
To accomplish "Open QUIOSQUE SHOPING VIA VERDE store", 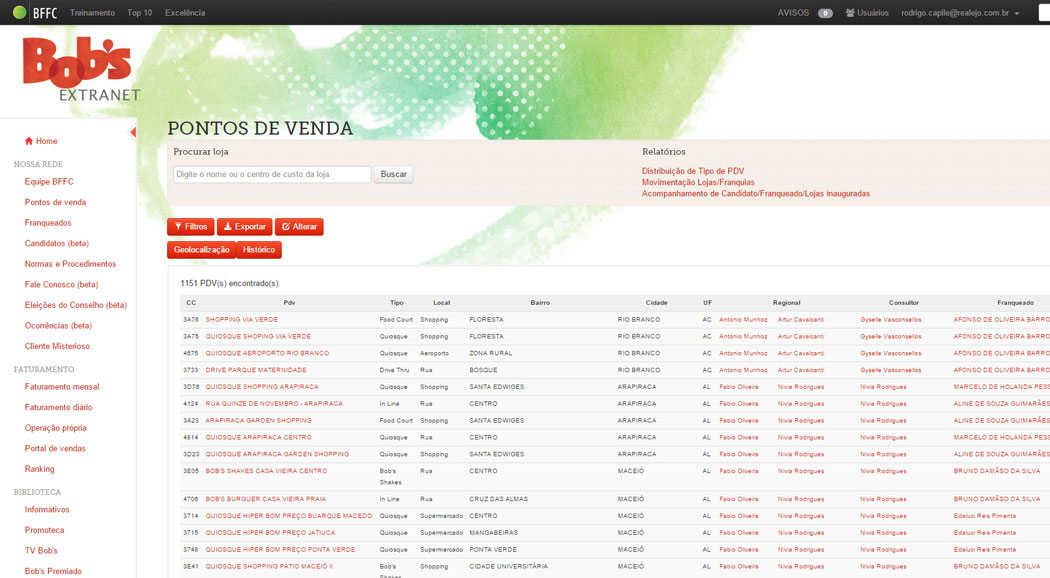I will [258, 336].
